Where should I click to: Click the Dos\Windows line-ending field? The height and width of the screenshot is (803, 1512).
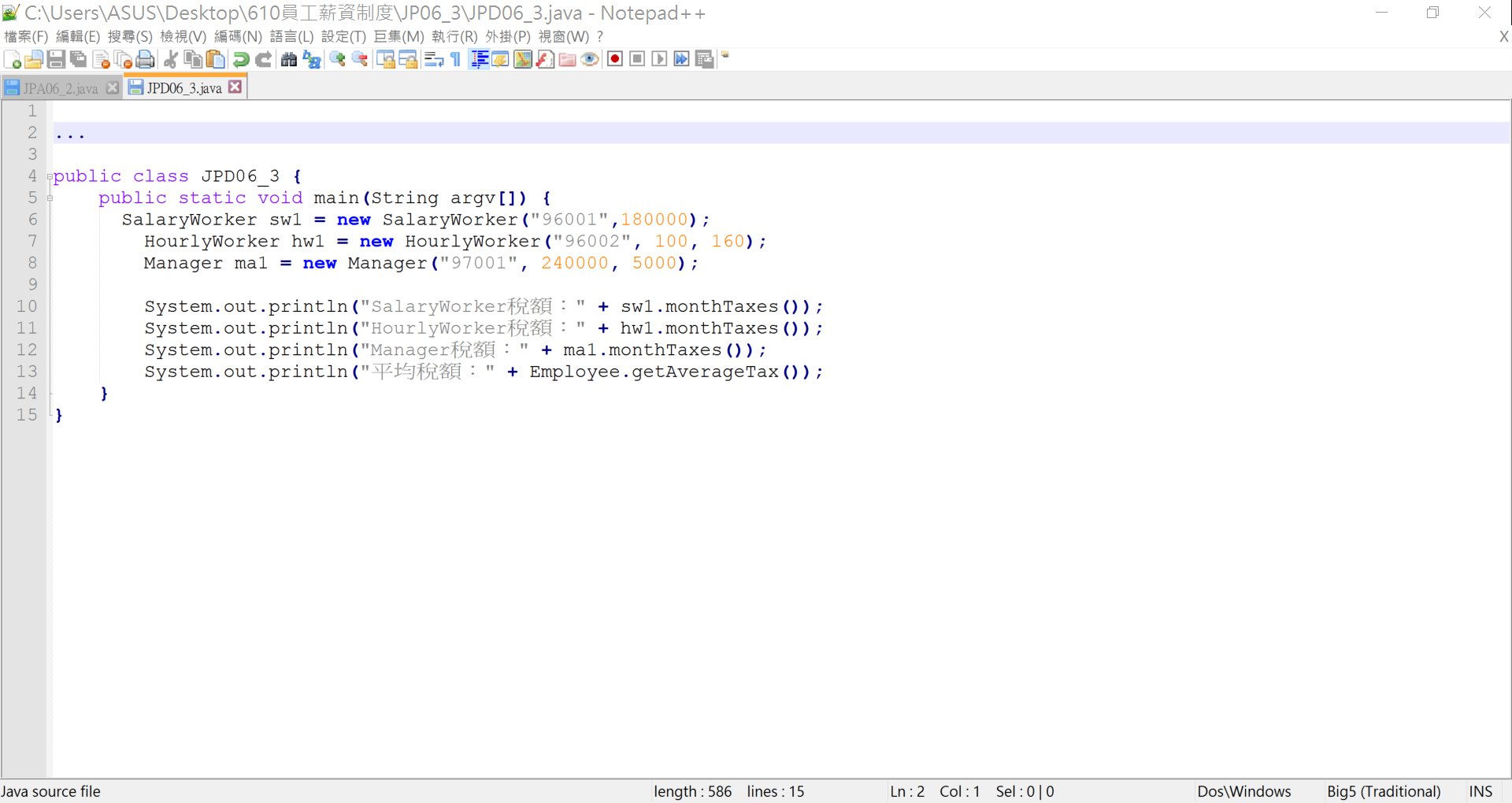(1244, 792)
